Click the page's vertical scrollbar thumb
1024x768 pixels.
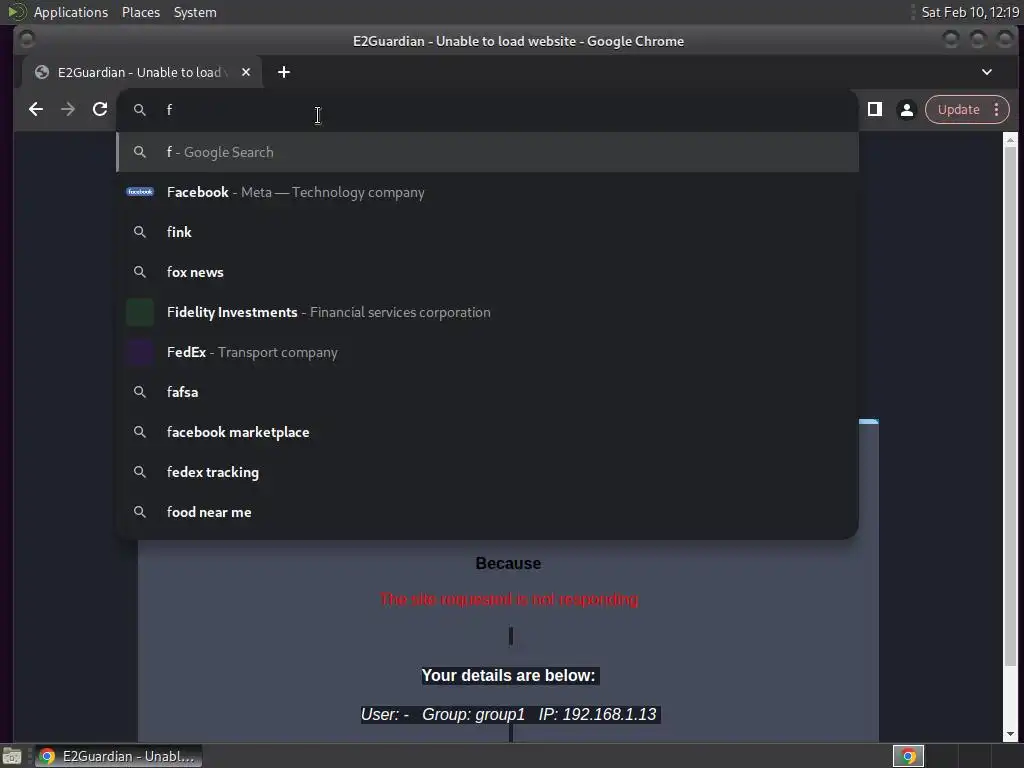tap(1010, 405)
